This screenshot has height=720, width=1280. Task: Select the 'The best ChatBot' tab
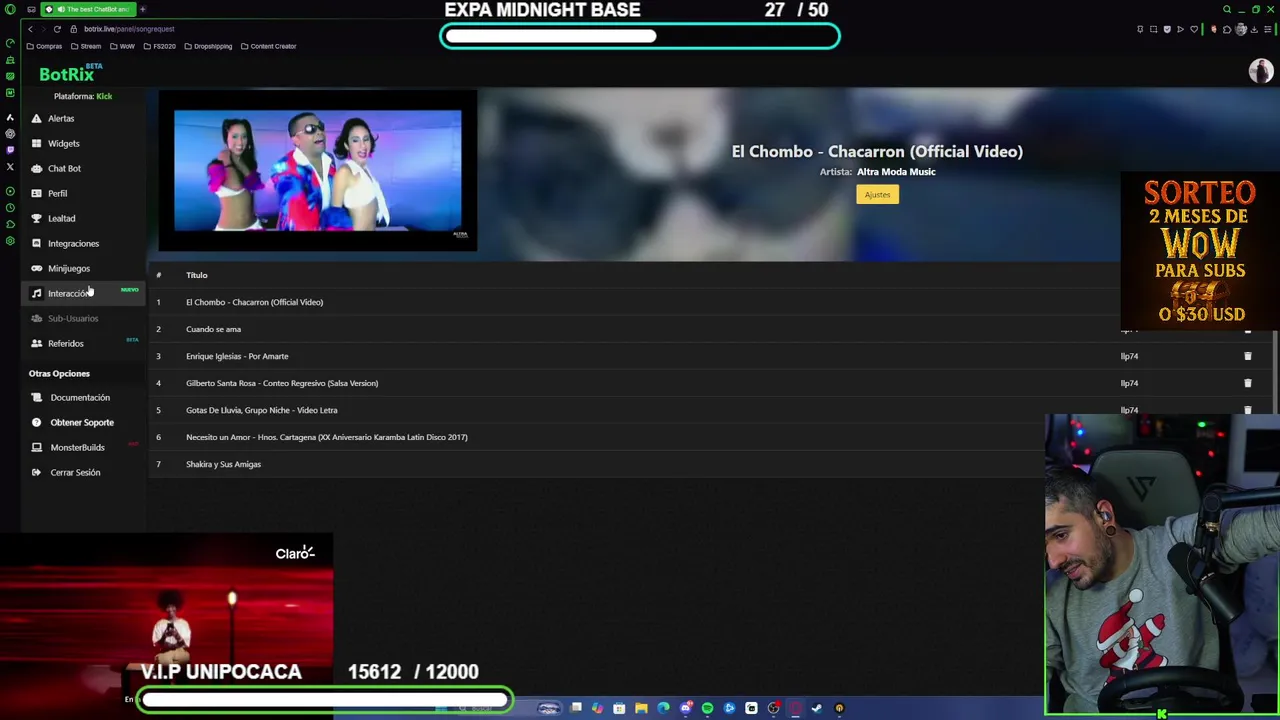[88, 9]
